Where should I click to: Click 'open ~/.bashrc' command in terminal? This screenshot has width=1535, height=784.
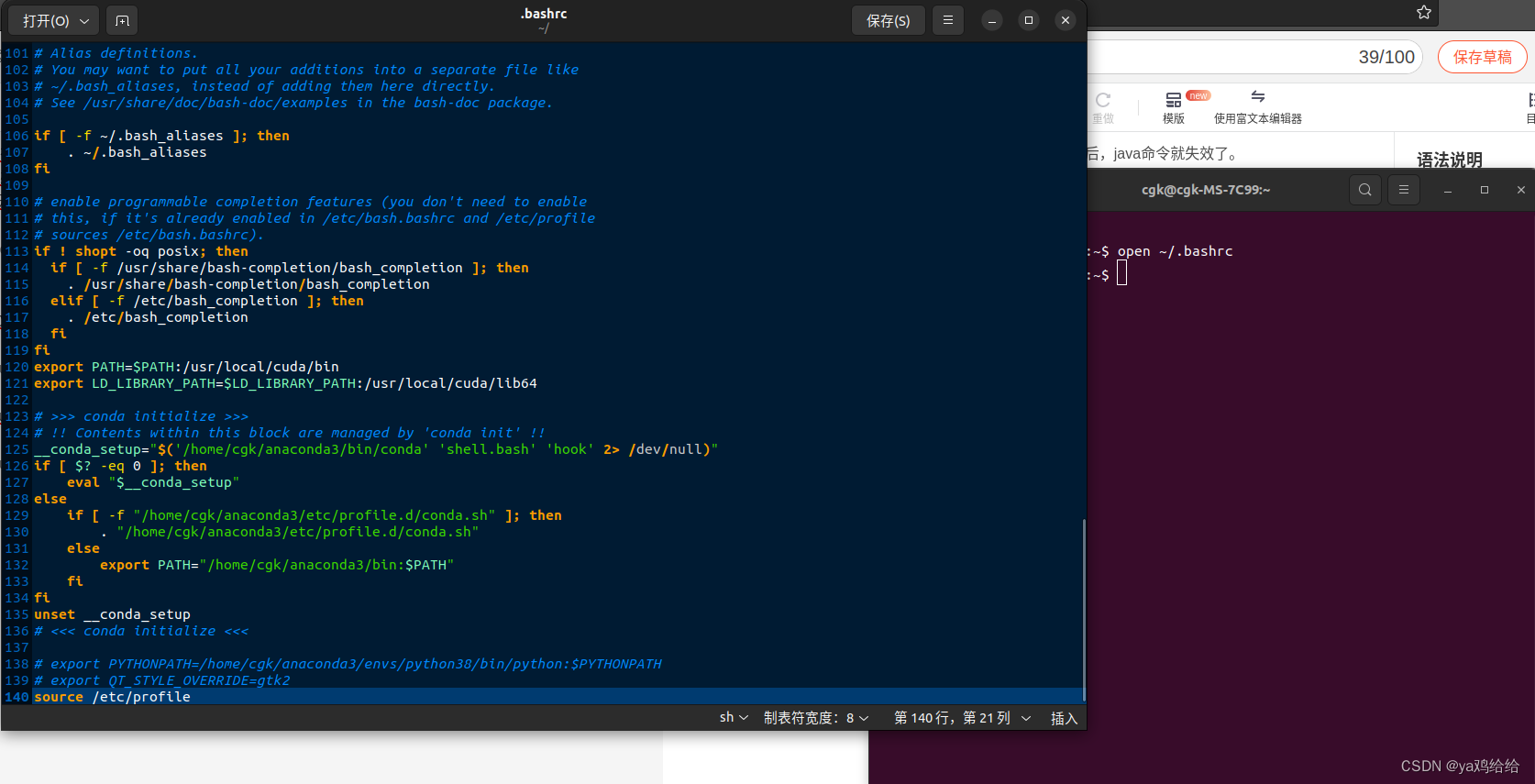click(1175, 251)
